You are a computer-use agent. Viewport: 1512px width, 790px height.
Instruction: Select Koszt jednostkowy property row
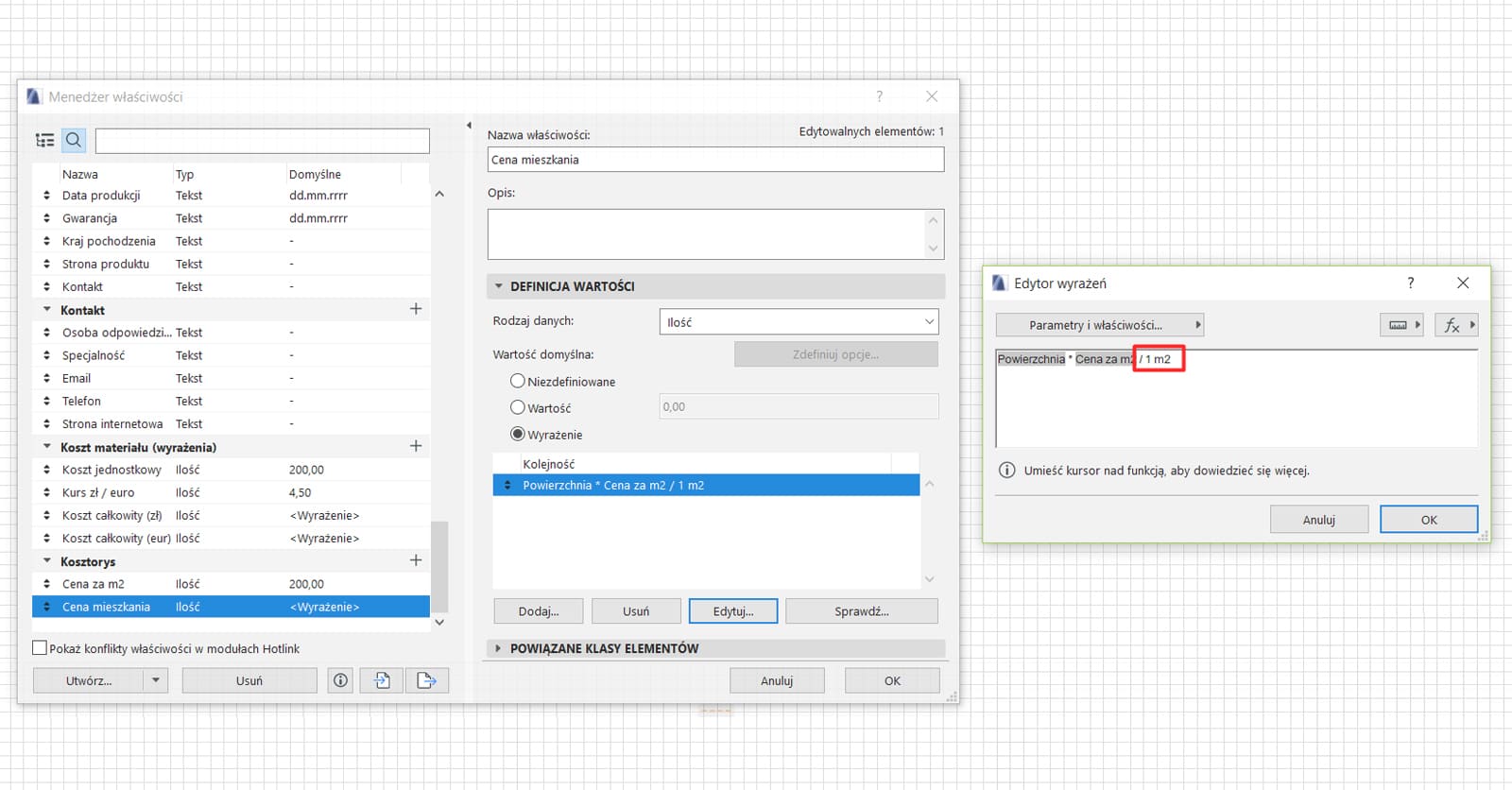231,470
